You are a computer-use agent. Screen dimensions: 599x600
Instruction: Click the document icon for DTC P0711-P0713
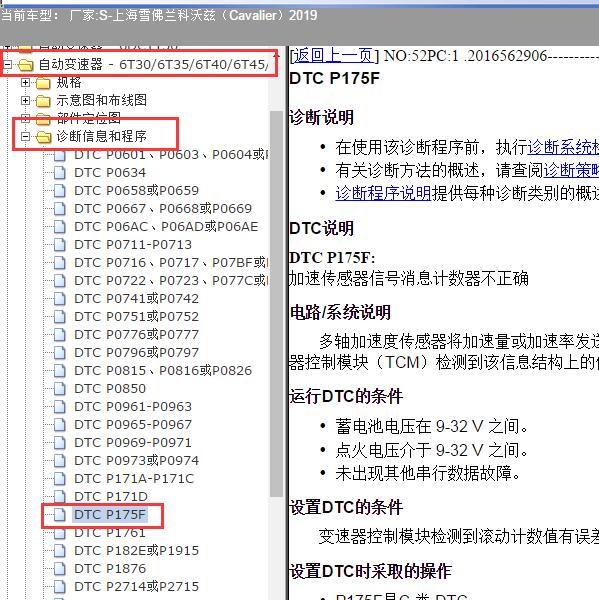(60, 245)
